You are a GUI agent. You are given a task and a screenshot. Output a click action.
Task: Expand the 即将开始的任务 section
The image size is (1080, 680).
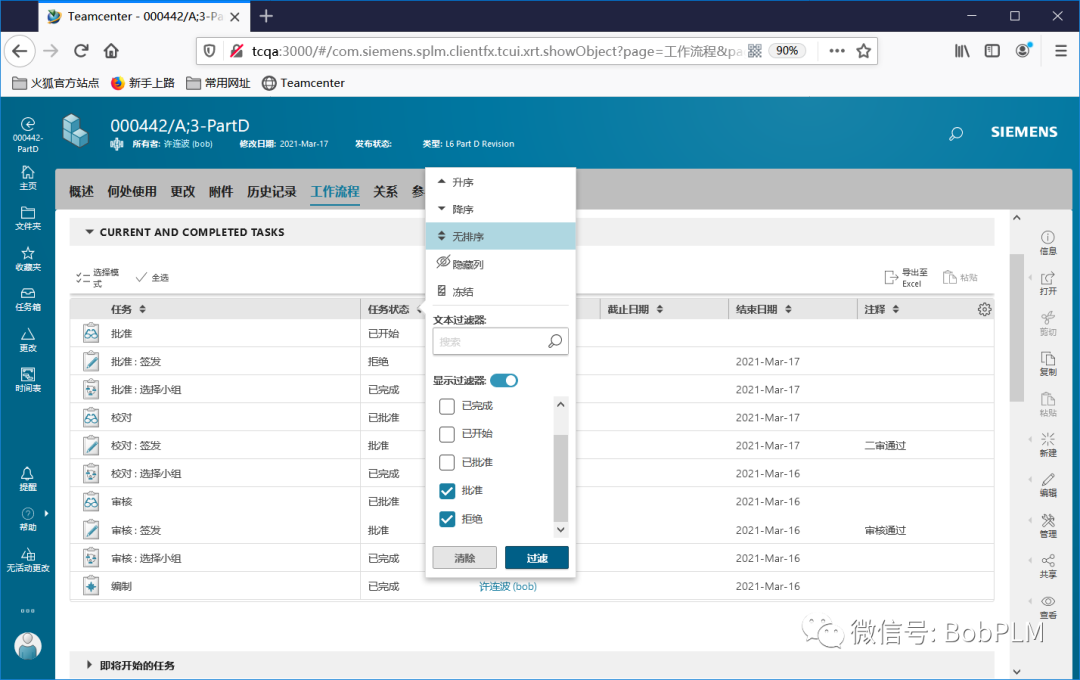89,665
